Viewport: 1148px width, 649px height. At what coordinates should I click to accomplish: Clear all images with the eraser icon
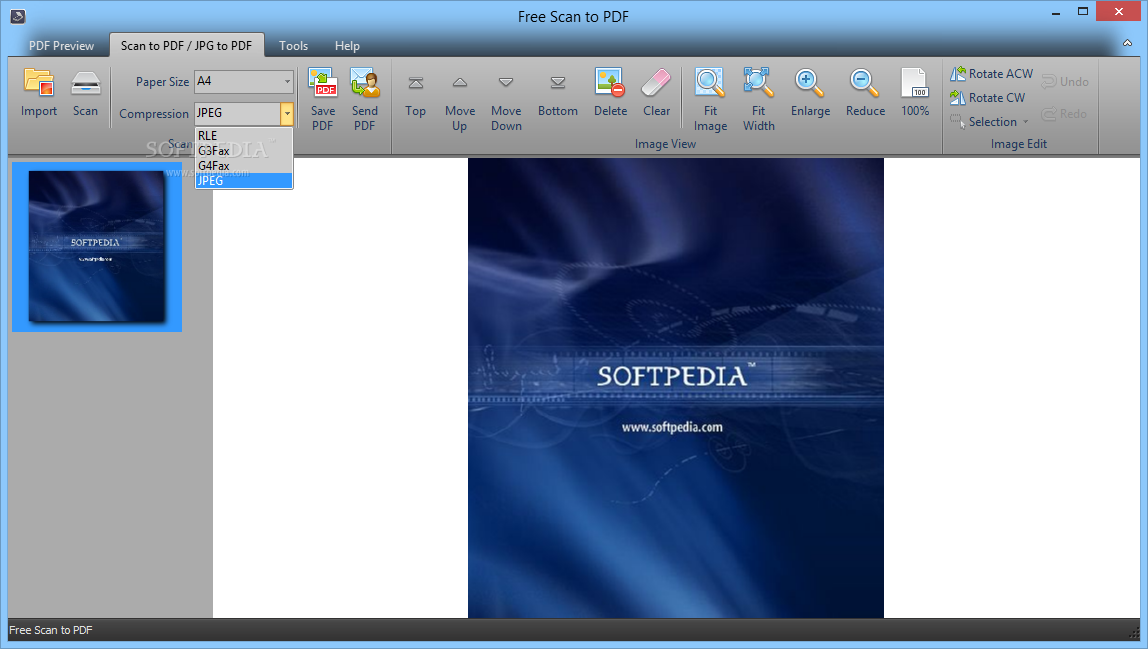(656, 82)
